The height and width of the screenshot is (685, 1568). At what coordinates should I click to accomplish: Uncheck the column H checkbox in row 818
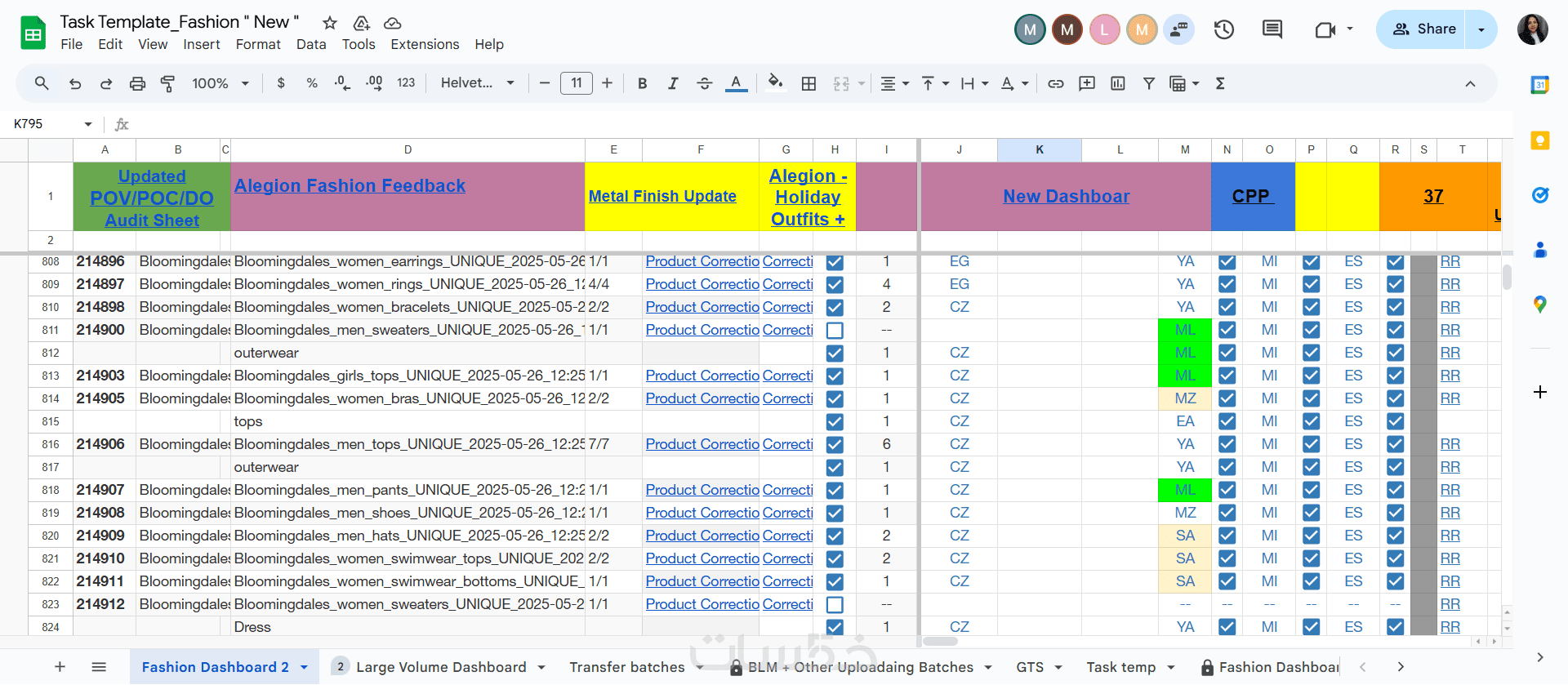tap(835, 490)
